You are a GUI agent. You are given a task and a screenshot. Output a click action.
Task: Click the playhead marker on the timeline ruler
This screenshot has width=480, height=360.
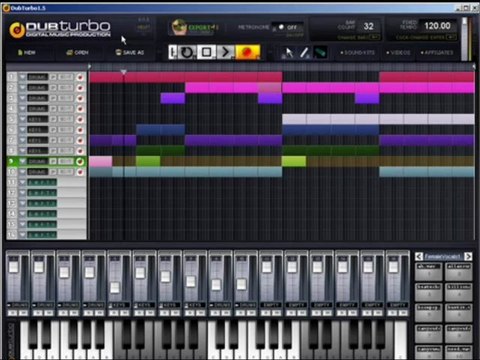click(123, 71)
